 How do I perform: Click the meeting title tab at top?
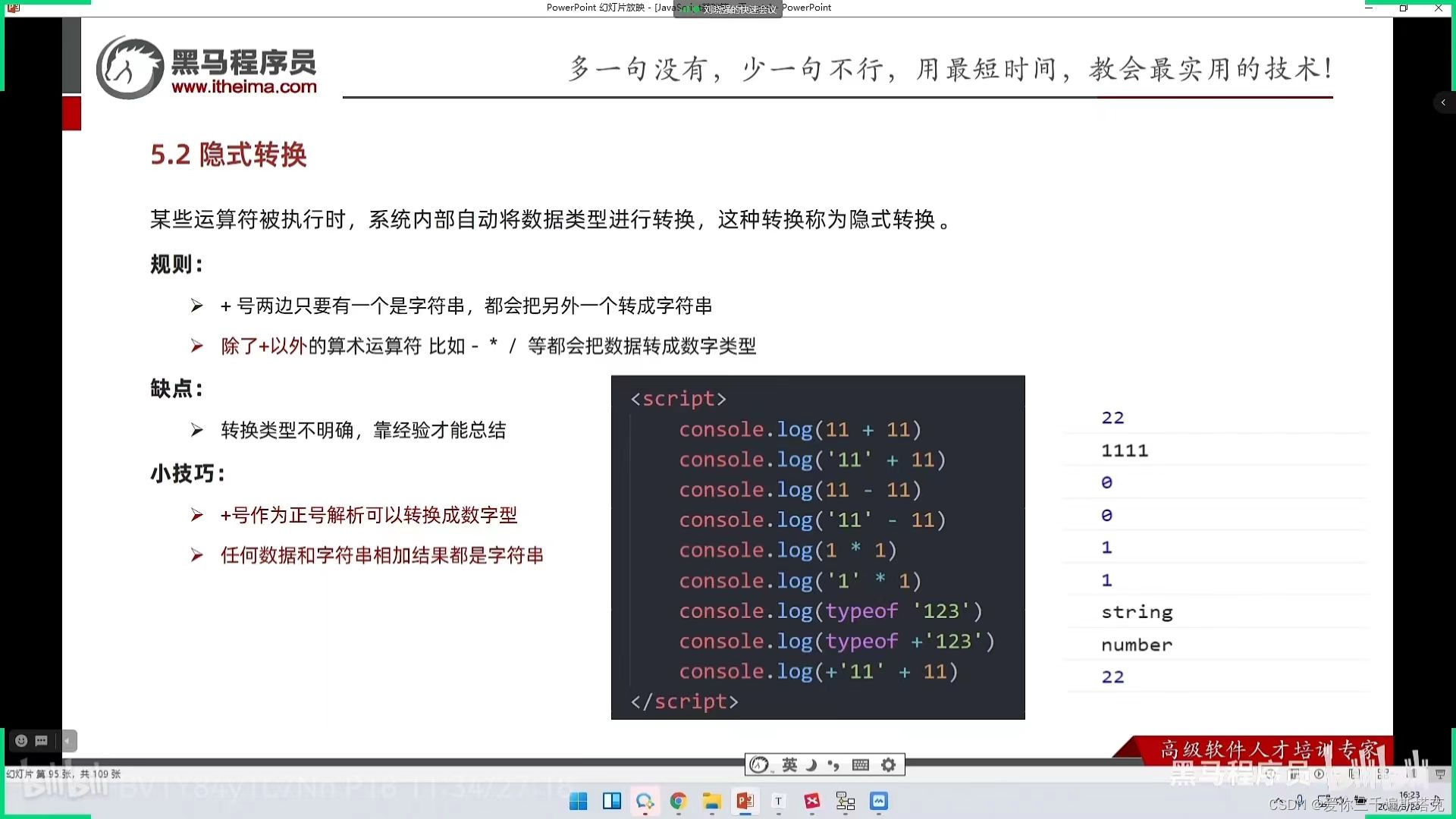click(x=728, y=9)
